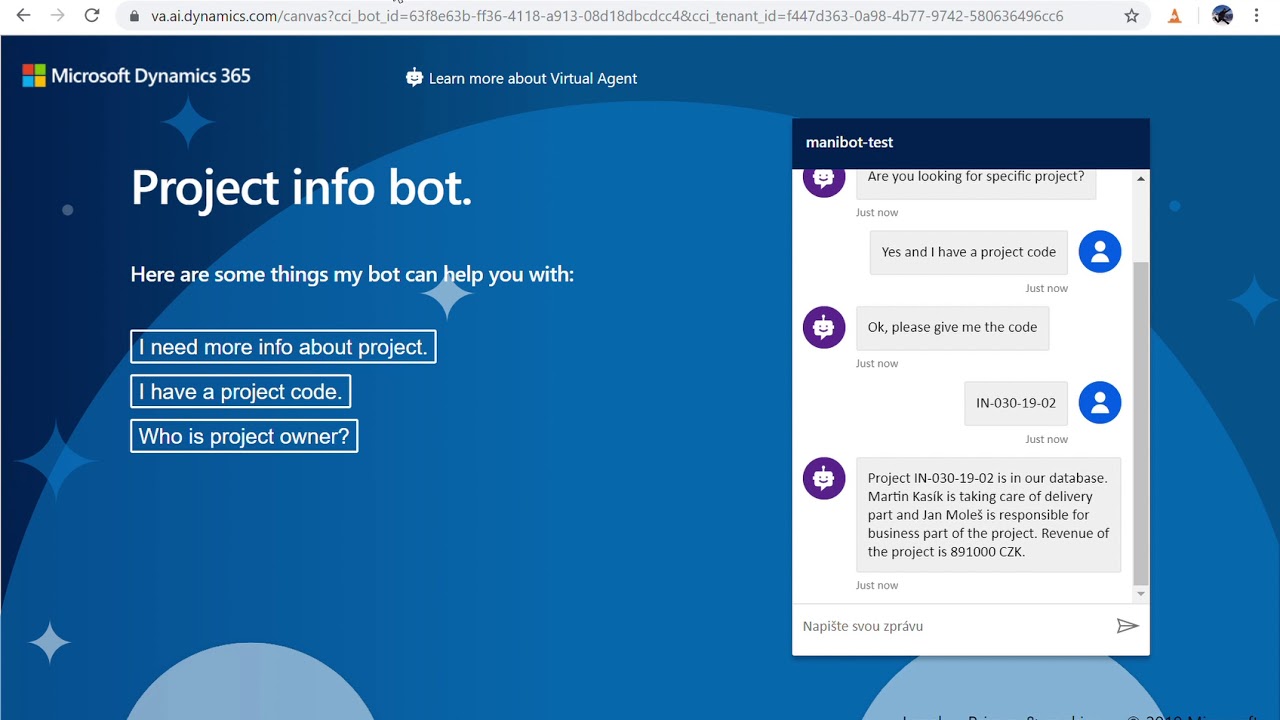Select message 'Are you looking for specific project?'
Image resolution: width=1280 pixels, height=720 pixels.
pyautogui.click(x=976, y=183)
